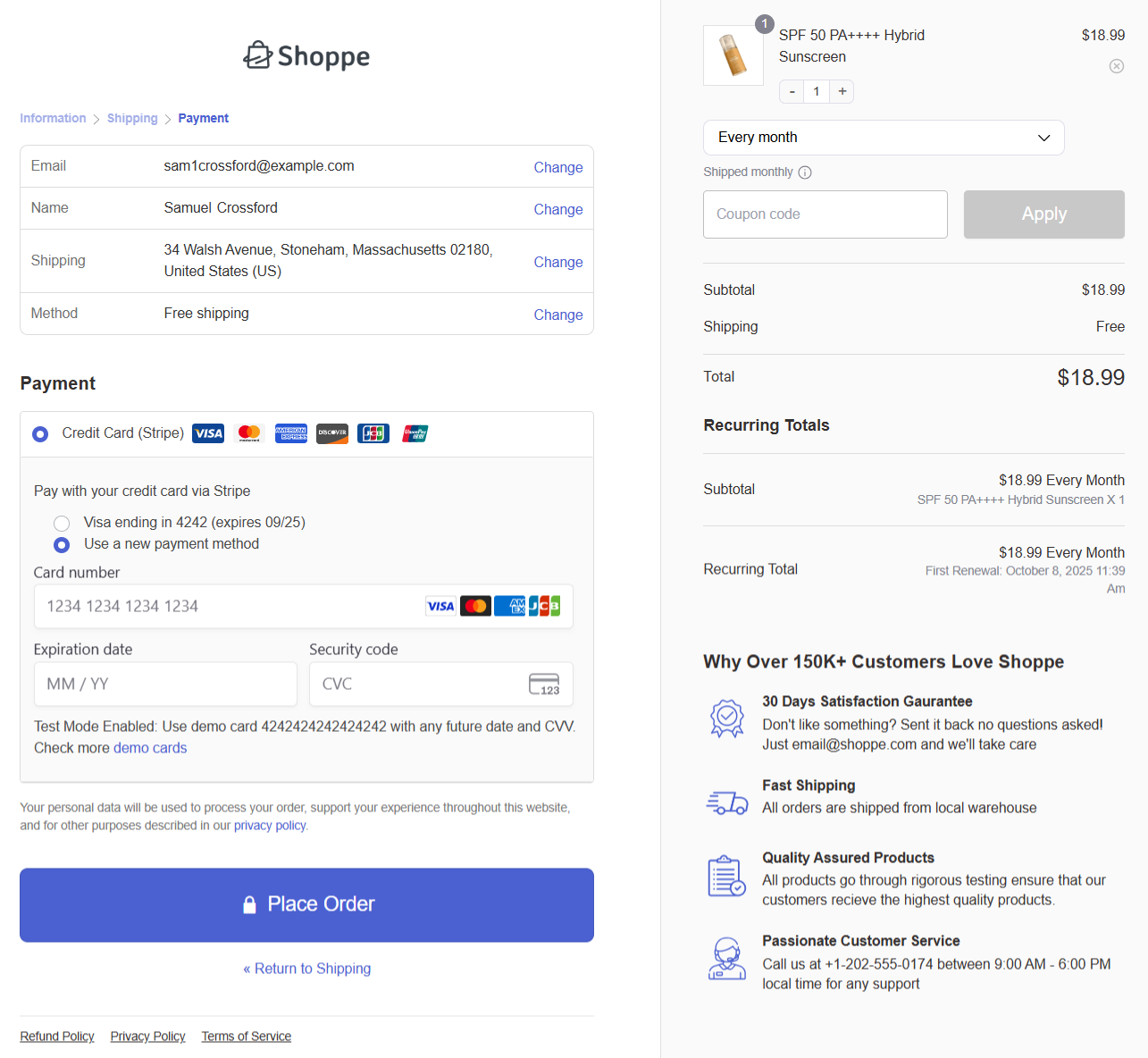The width and height of the screenshot is (1148, 1058).
Task: Remove the SPF 50 sunscreen from cart
Action: [x=1116, y=66]
